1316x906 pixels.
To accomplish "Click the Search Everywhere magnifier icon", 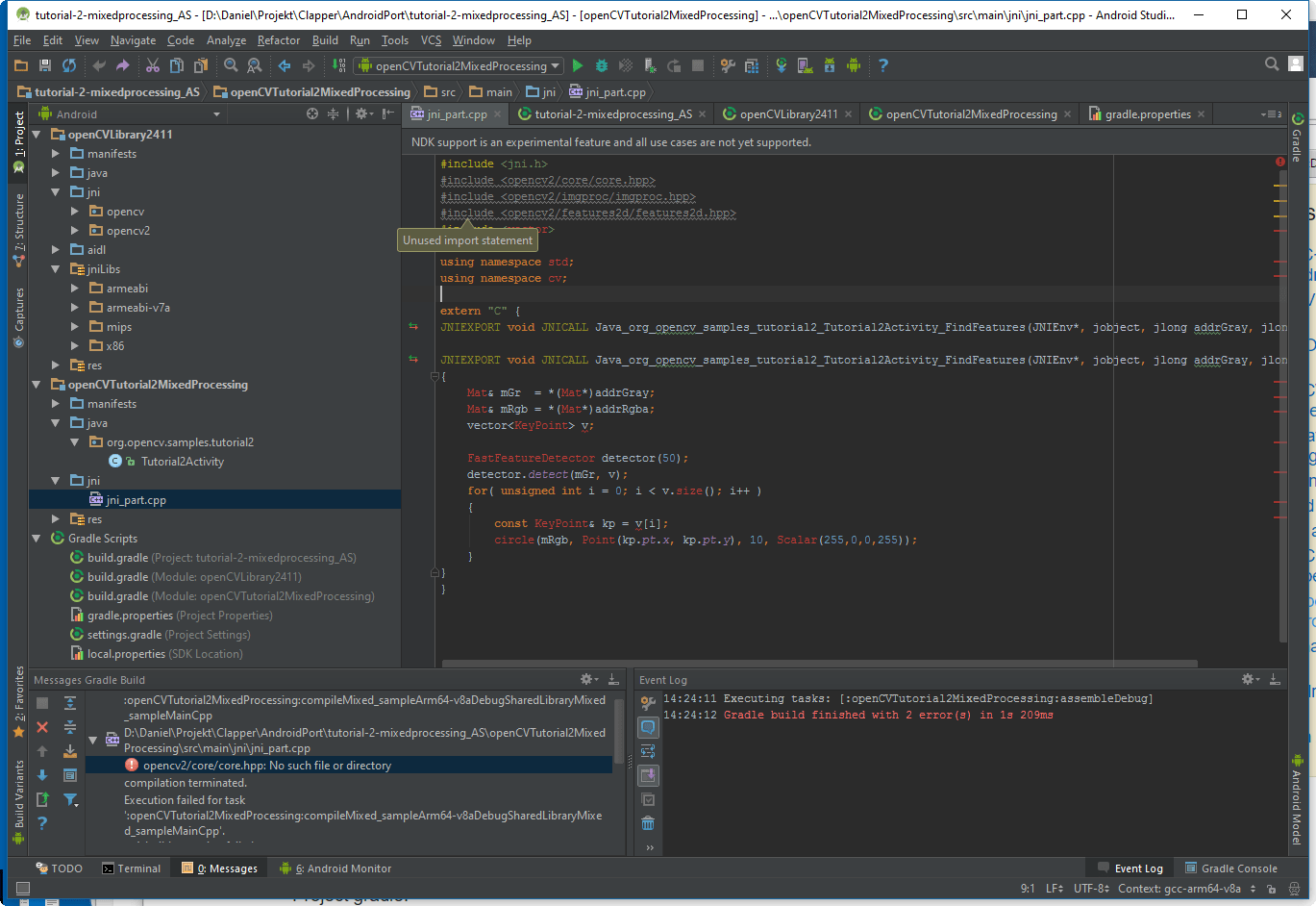I will pyautogui.click(x=1272, y=64).
